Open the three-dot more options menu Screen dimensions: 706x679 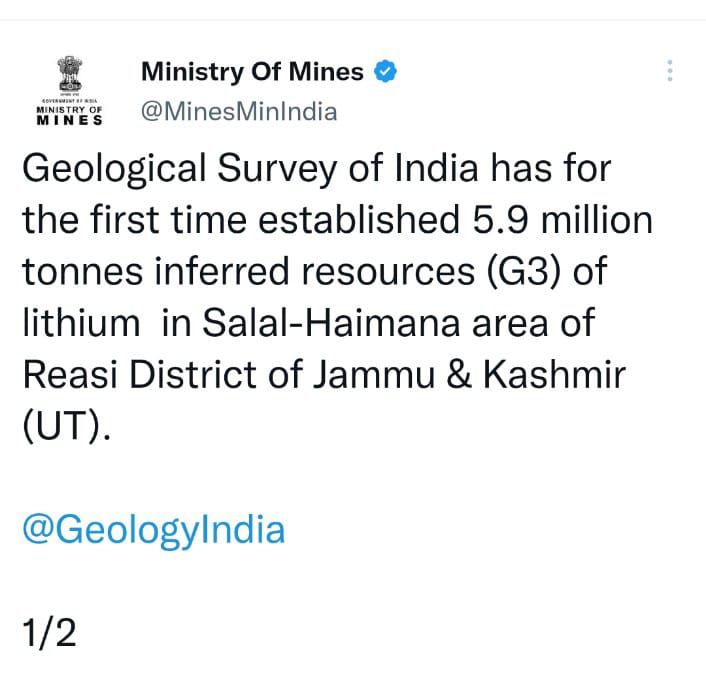pos(669,71)
